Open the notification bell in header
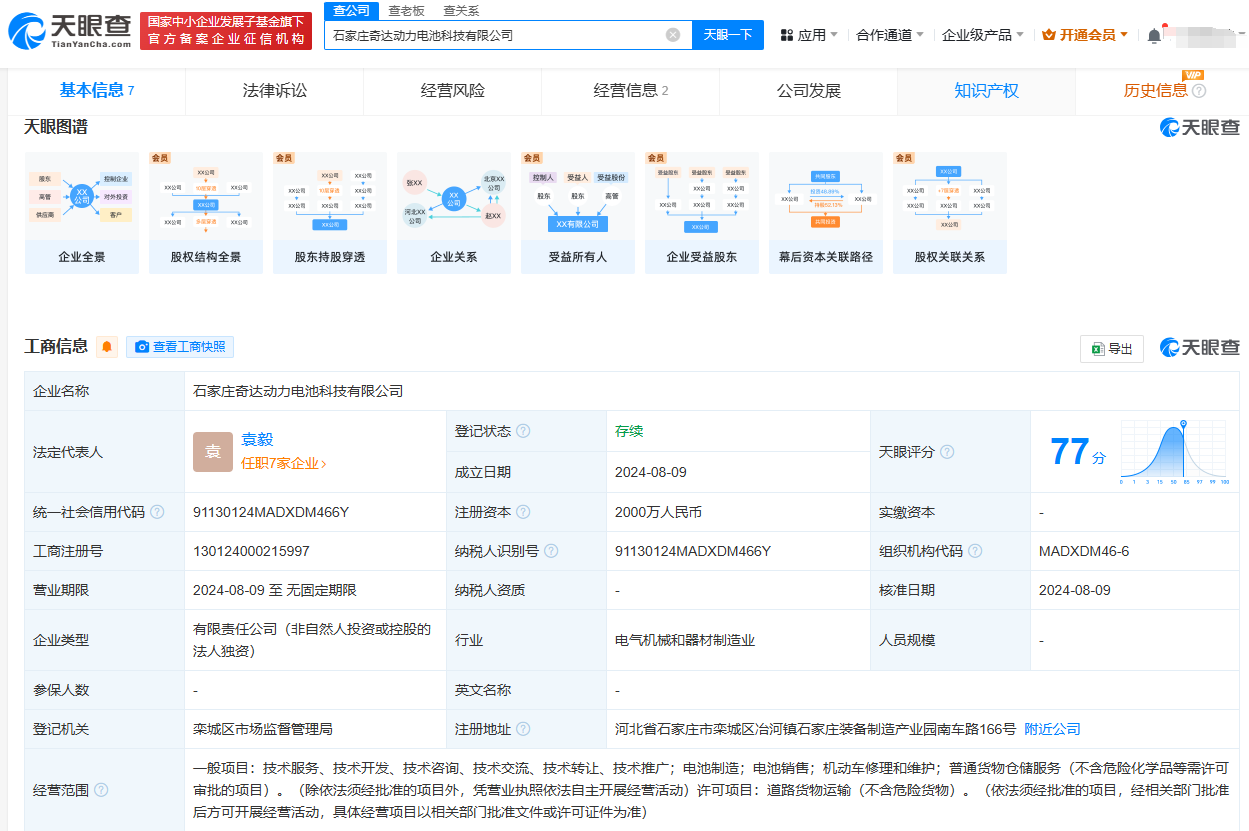 tap(1154, 35)
